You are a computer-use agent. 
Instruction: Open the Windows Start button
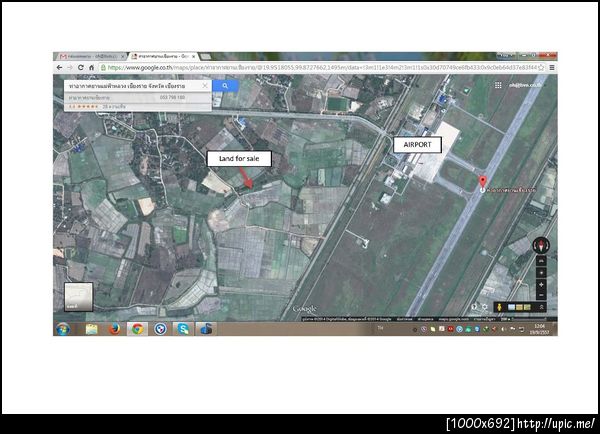pyautogui.click(x=63, y=329)
